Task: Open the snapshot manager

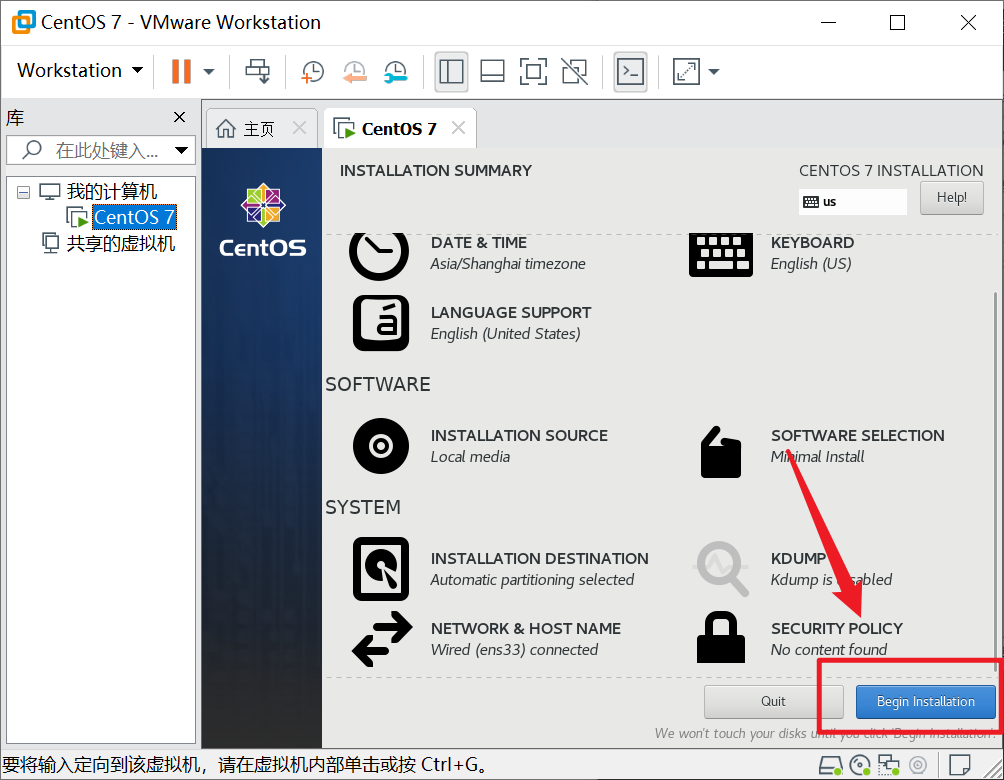Action: click(x=395, y=72)
